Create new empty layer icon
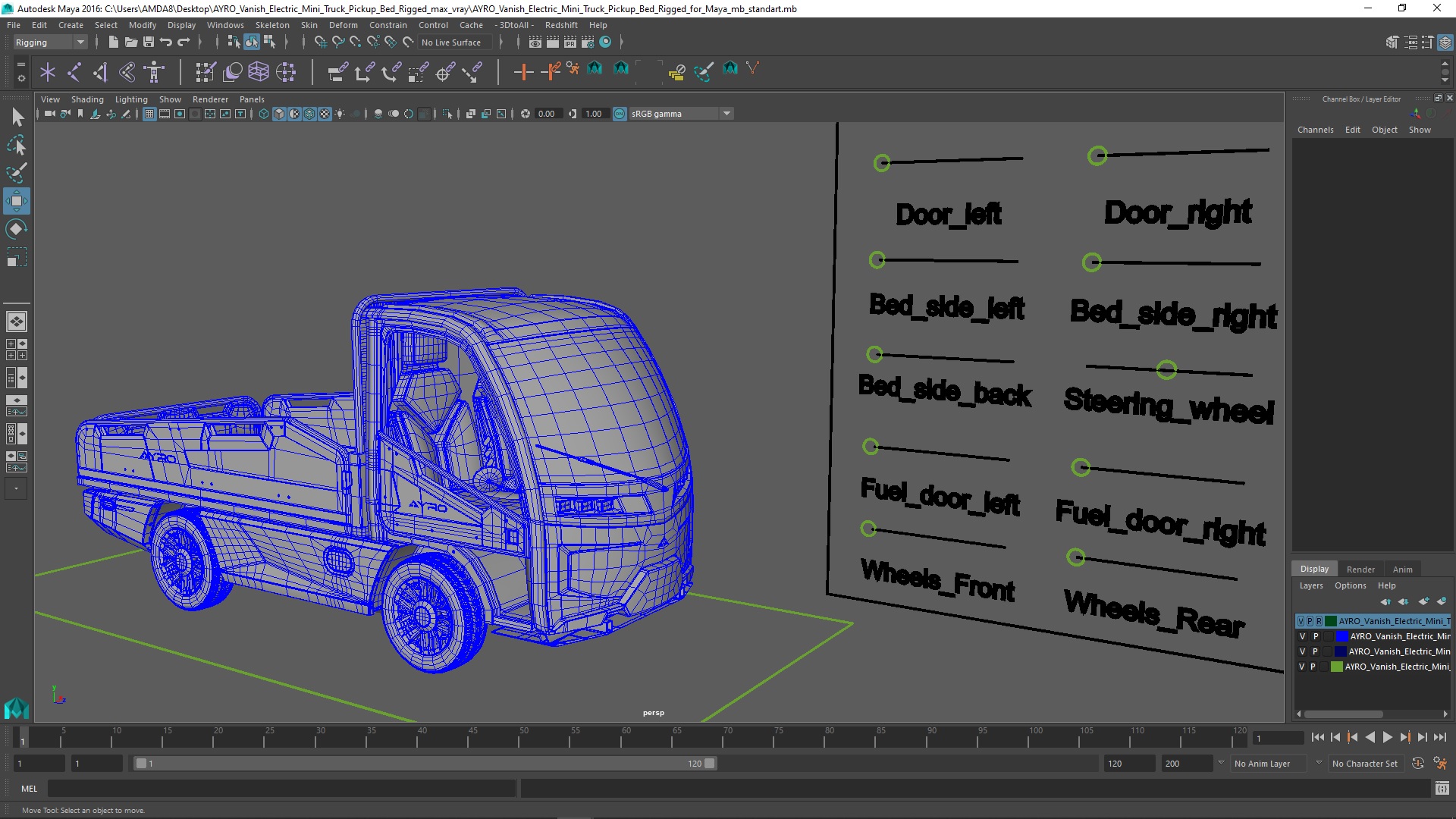 tap(1423, 601)
